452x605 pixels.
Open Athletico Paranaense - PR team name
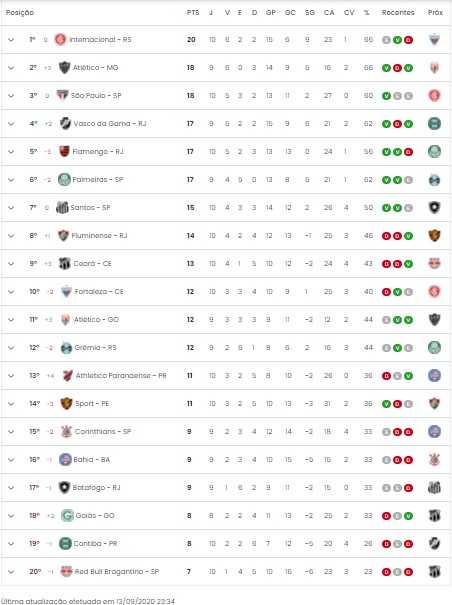tap(121, 375)
